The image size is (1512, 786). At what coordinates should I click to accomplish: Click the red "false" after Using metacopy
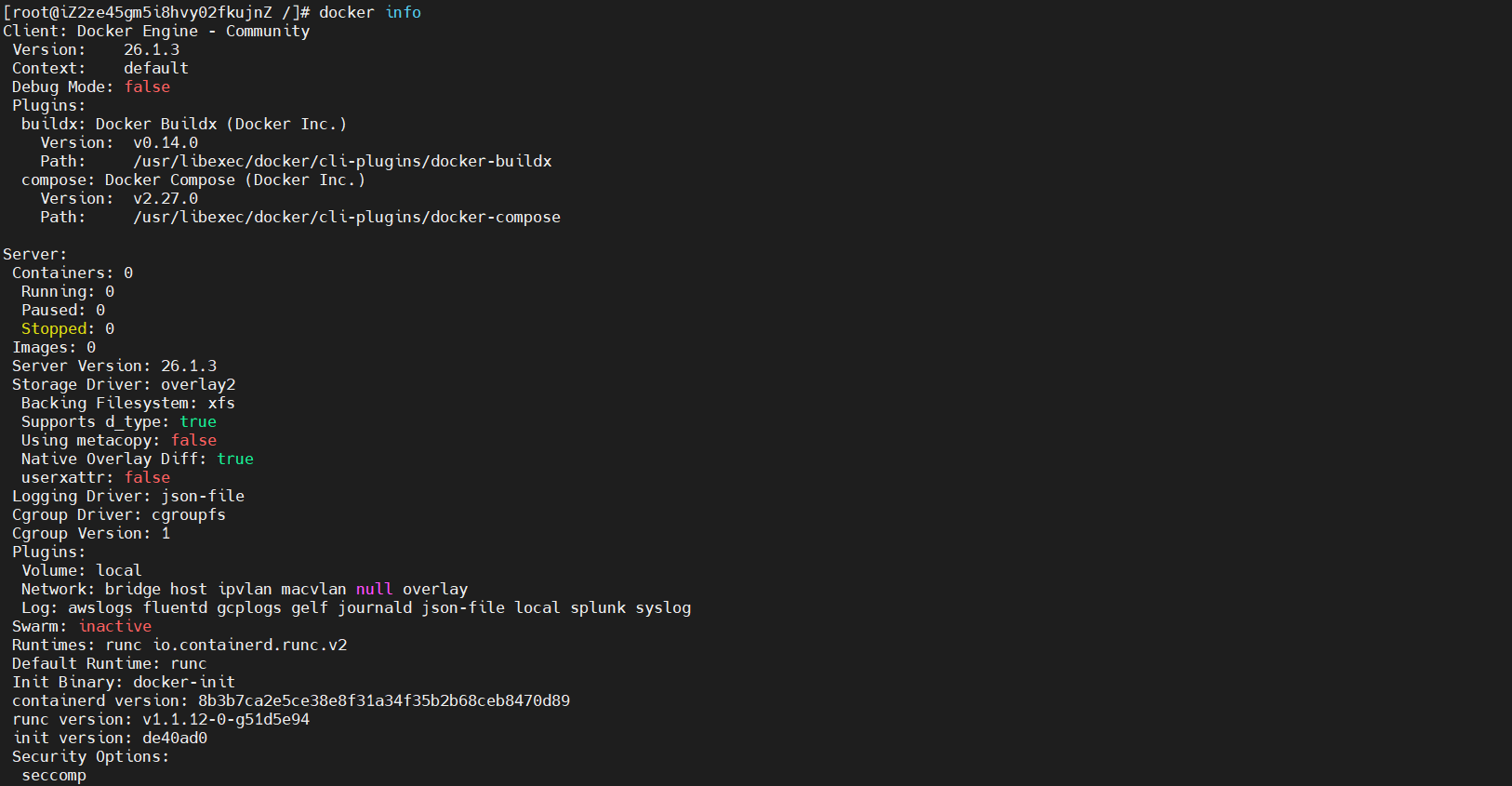tap(193, 440)
